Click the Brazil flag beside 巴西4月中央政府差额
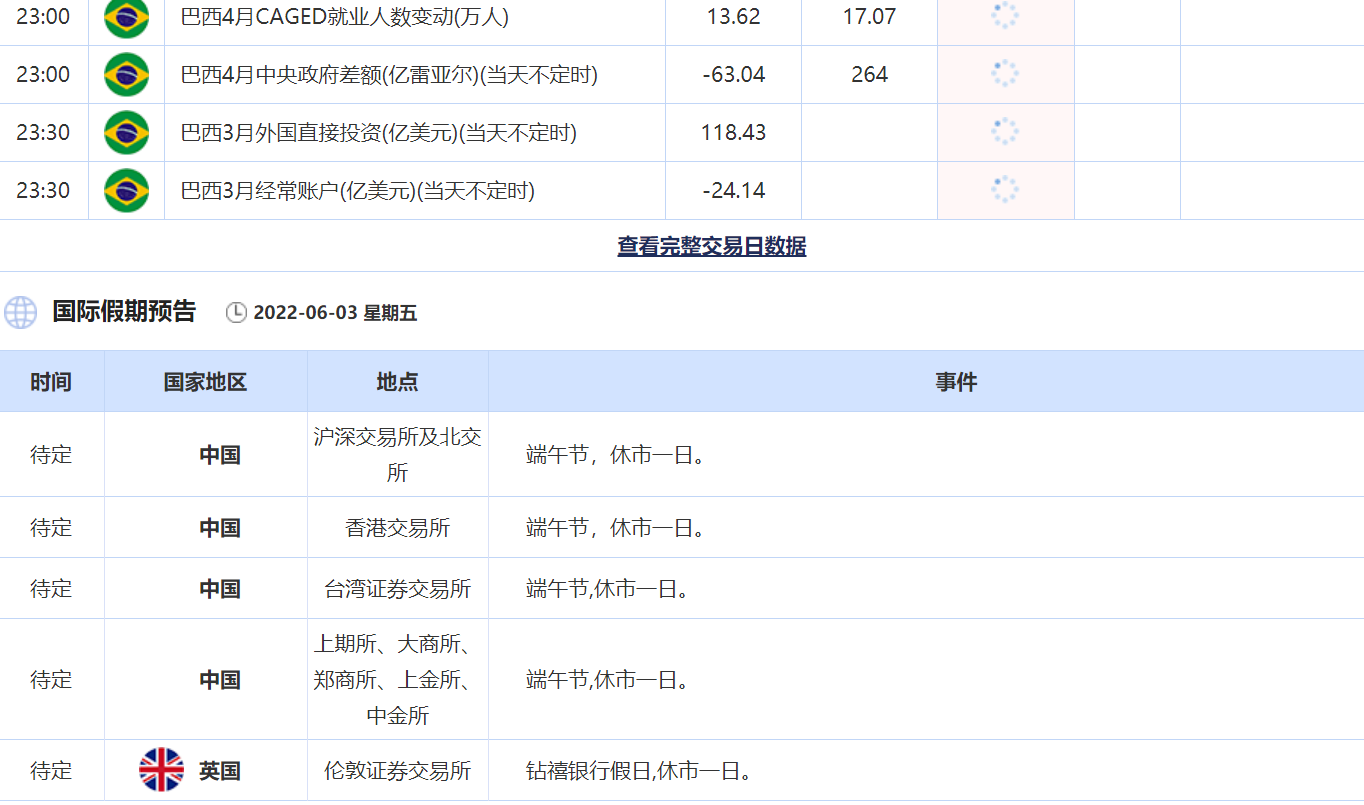The height and width of the screenshot is (805, 1364). pyautogui.click(x=127, y=75)
